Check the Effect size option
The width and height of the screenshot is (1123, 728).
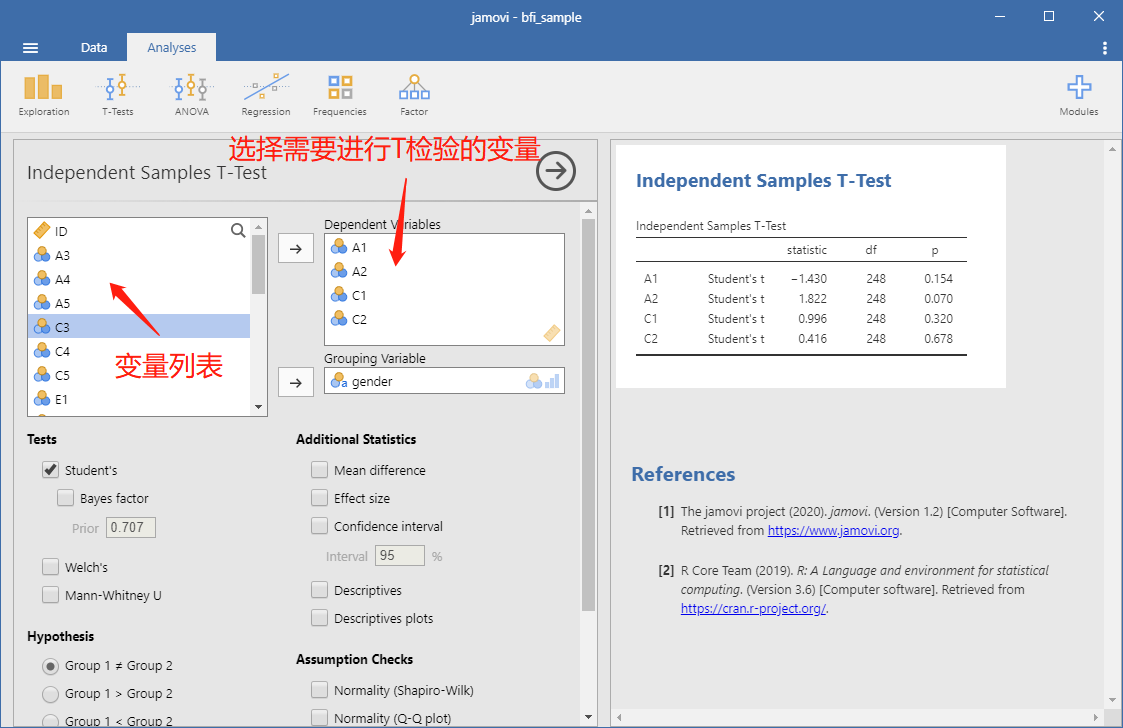[319, 497]
